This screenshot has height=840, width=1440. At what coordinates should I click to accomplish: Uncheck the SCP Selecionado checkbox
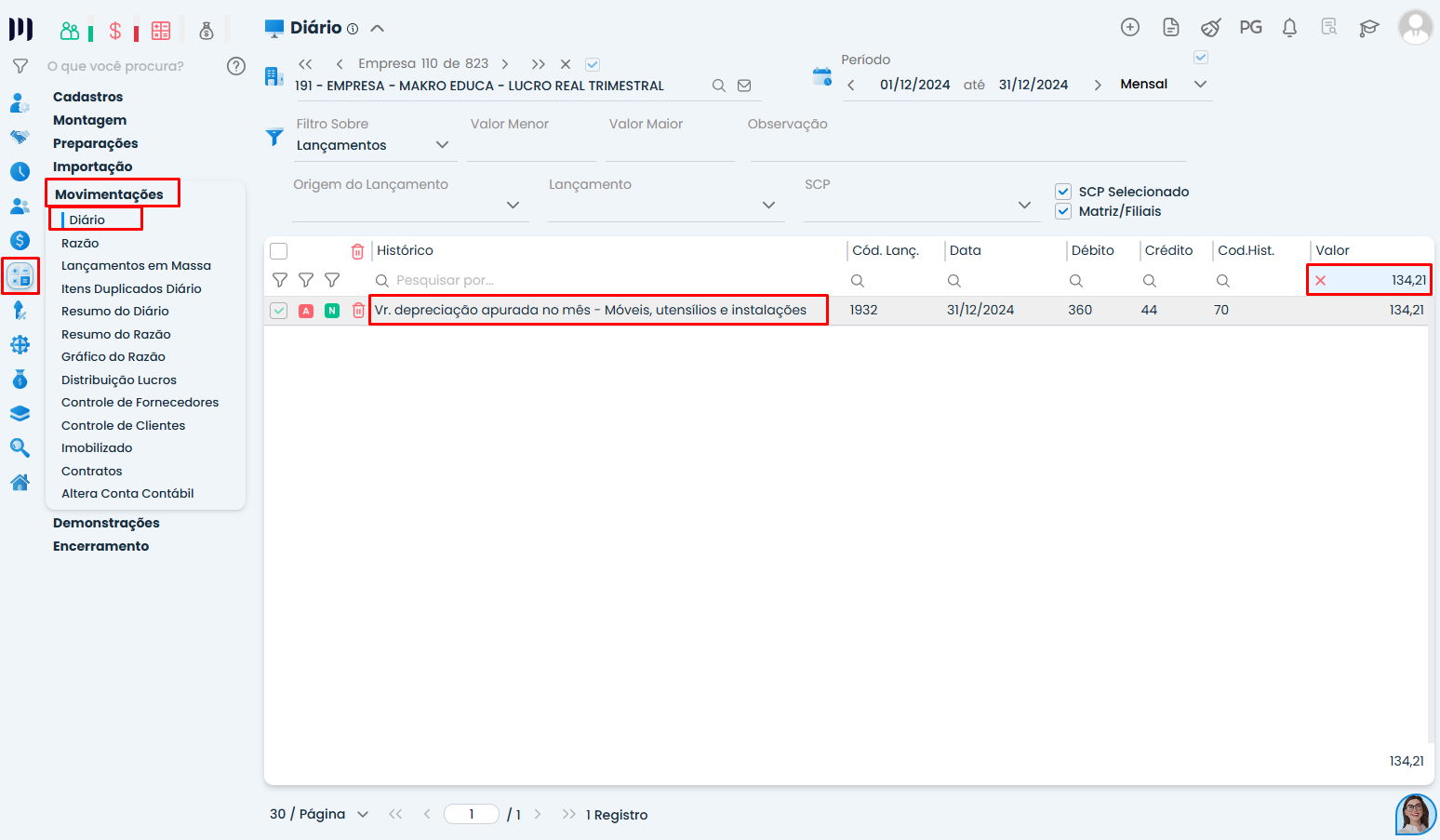coord(1063,192)
